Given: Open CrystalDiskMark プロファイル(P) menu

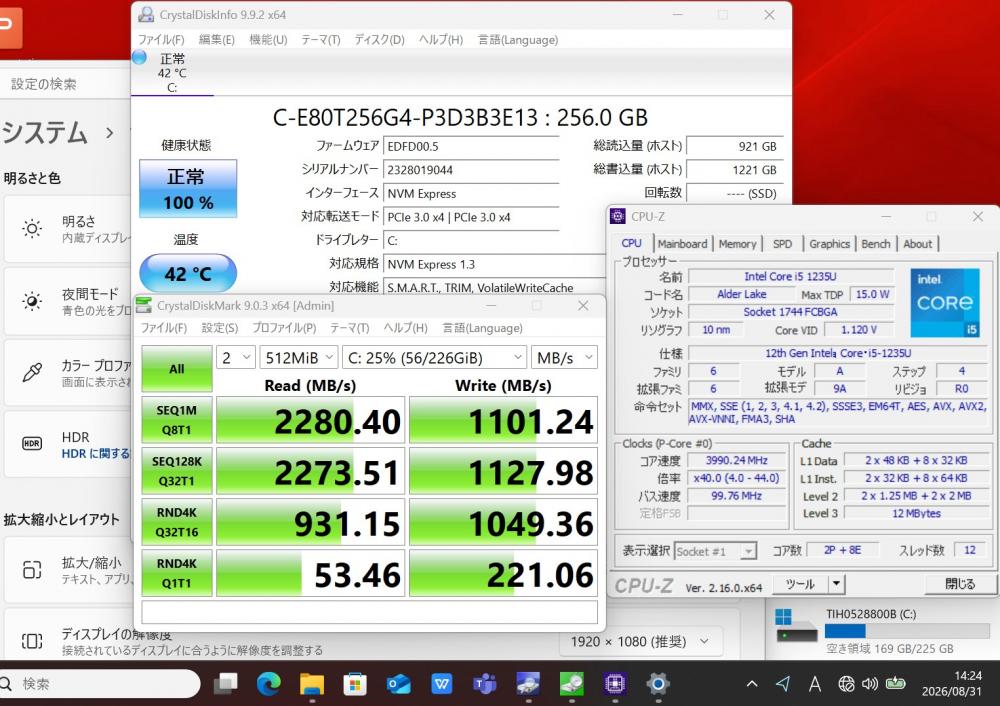Looking at the screenshot, I should (x=284, y=328).
